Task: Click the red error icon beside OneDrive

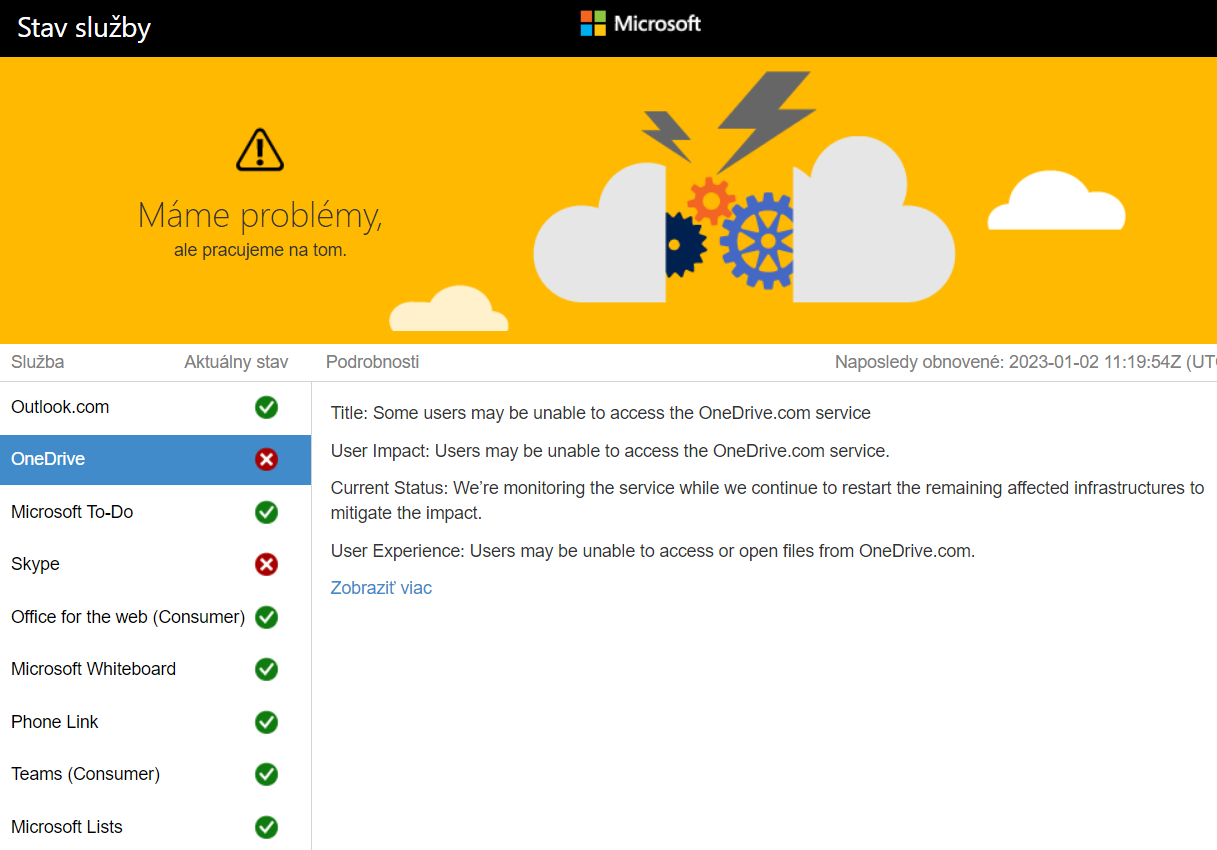Action: tap(266, 460)
